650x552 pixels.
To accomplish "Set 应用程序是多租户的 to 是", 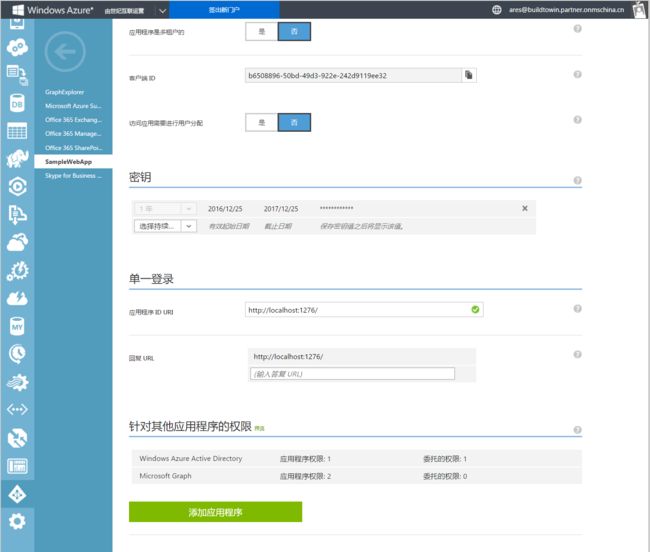I will tap(262, 31).
